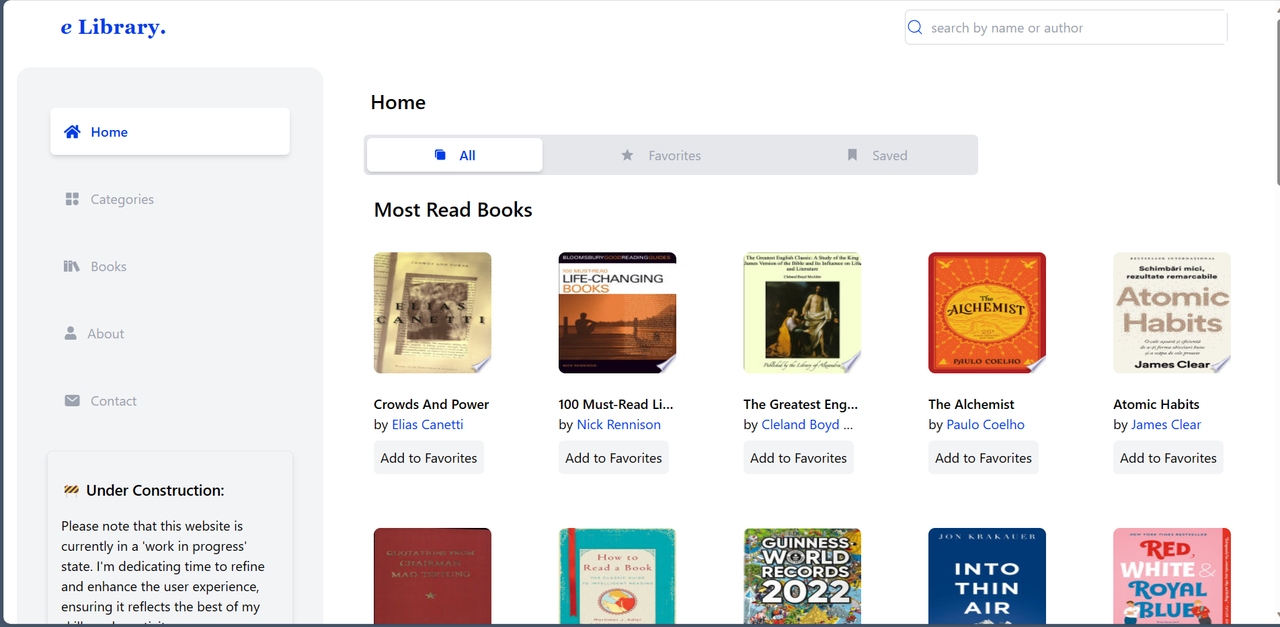Click the James Clear author link
Screen dimensions: 1280x627
click(x=1166, y=424)
